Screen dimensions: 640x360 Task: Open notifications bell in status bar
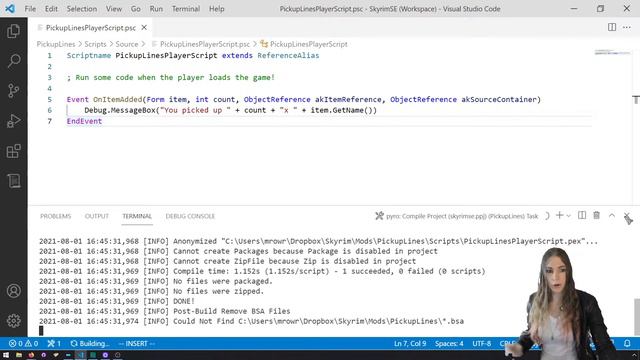627,344
